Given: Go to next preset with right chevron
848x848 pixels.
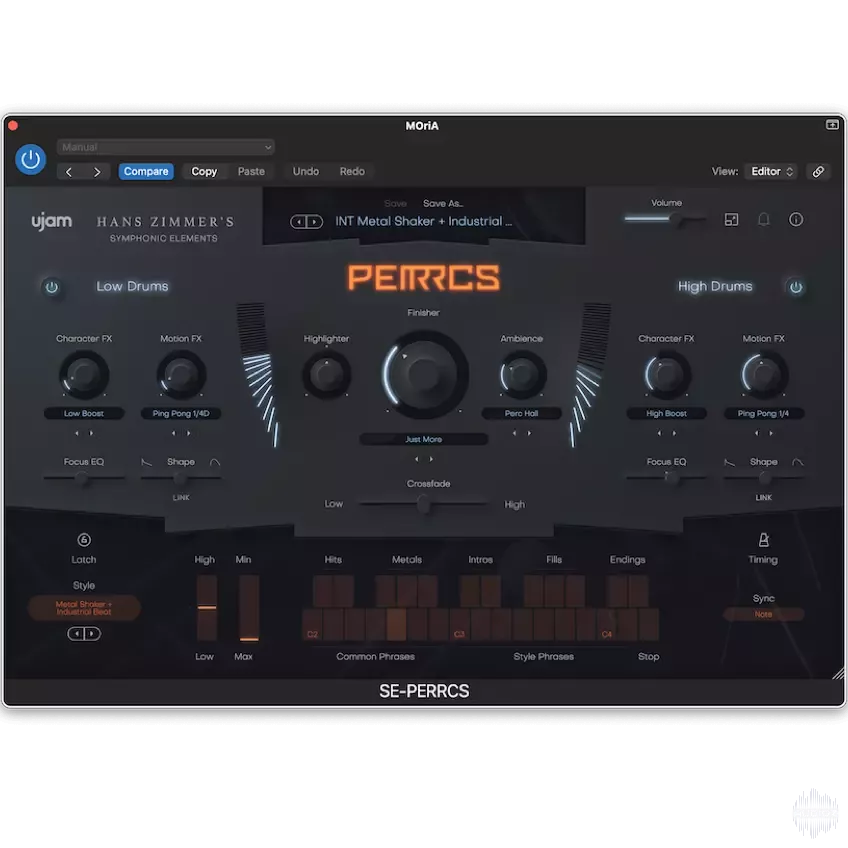Looking at the screenshot, I should (97, 172).
